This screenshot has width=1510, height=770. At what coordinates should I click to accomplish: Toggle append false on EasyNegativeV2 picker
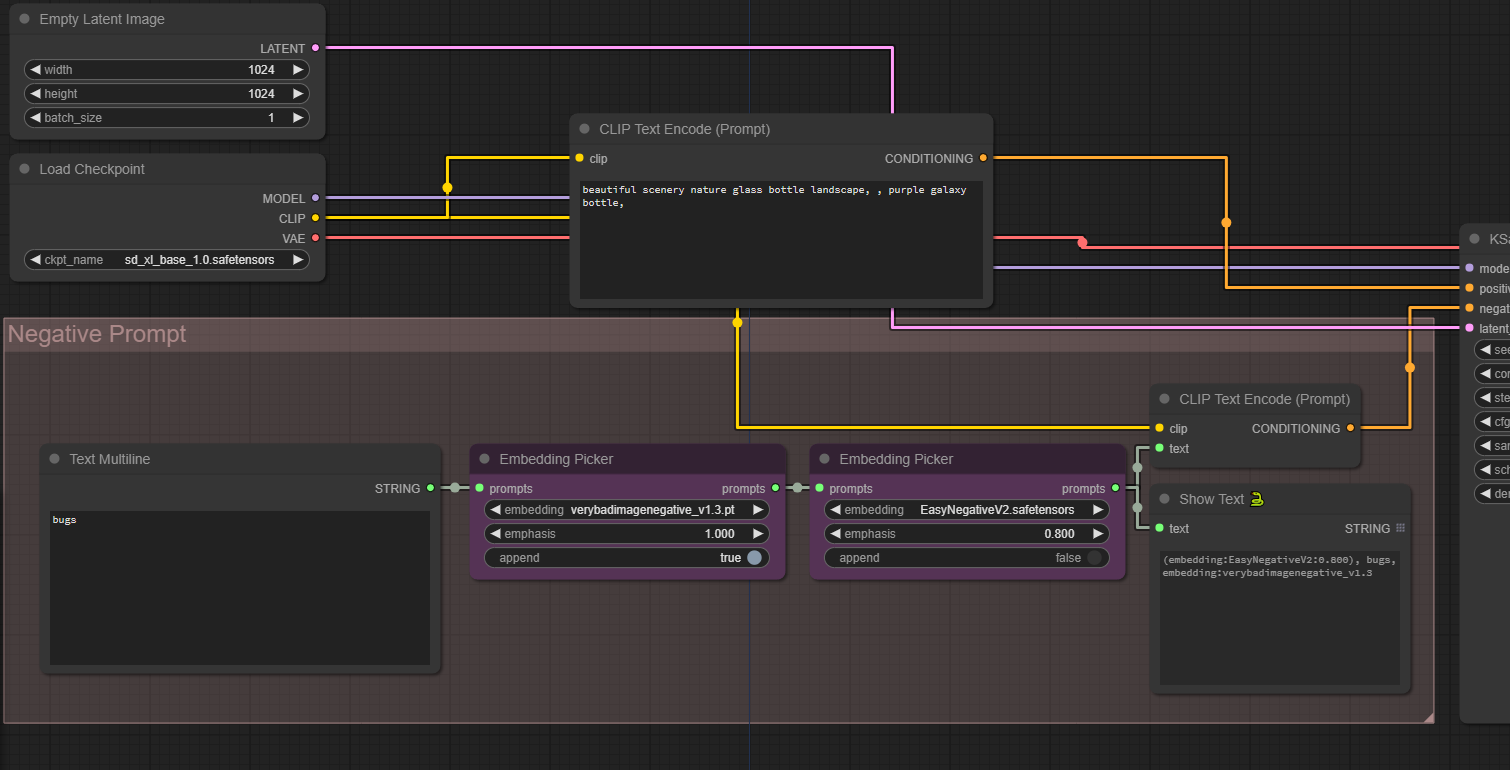click(x=967, y=558)
